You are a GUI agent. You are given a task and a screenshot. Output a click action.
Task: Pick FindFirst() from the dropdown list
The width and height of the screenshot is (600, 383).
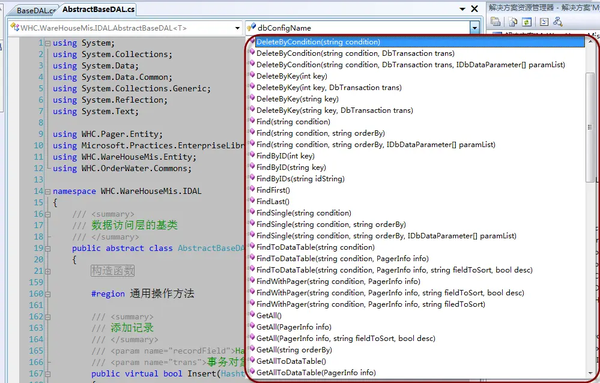[273, 190]
